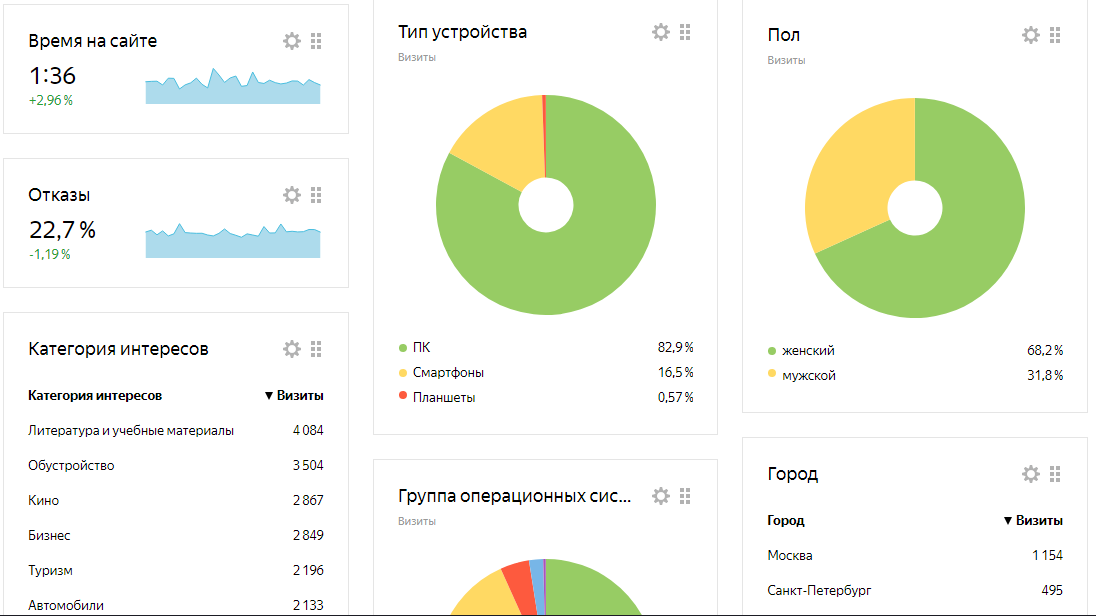Select row Бизнес

point(175,536)
